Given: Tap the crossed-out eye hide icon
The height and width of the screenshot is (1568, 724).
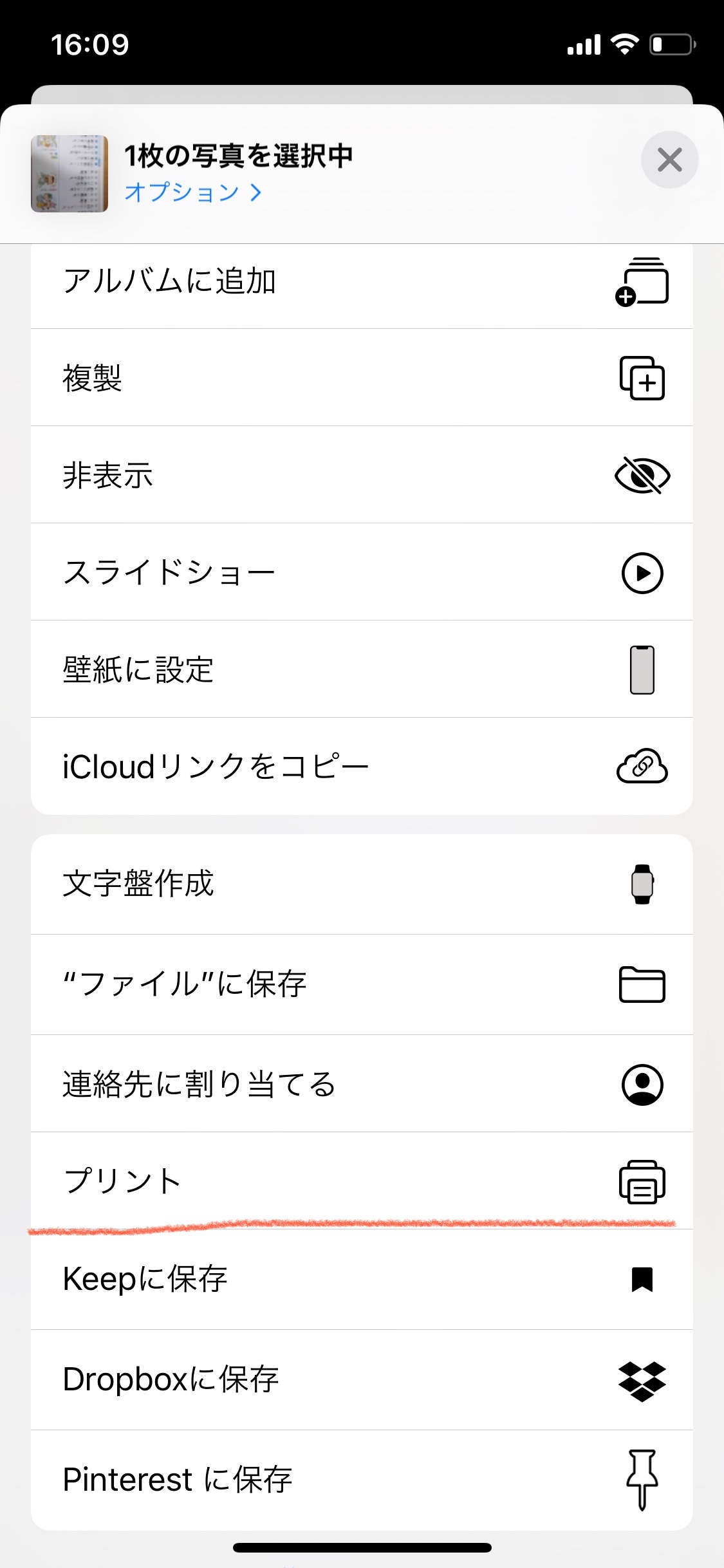Looking at the screenshot, I should tap(642, 476).
